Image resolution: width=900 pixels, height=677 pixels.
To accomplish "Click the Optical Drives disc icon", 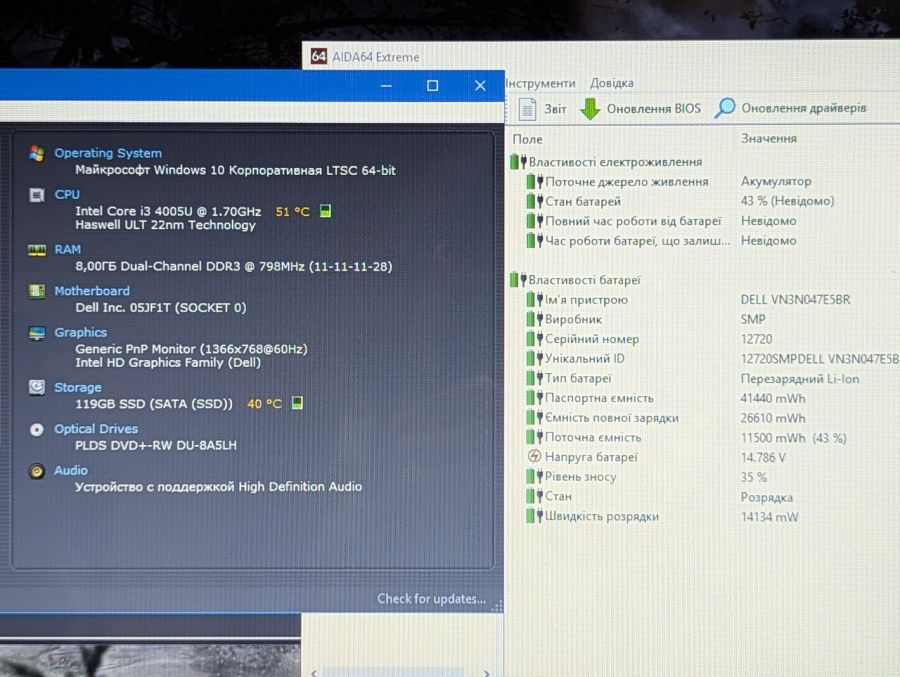I will (x=37, y=430).
